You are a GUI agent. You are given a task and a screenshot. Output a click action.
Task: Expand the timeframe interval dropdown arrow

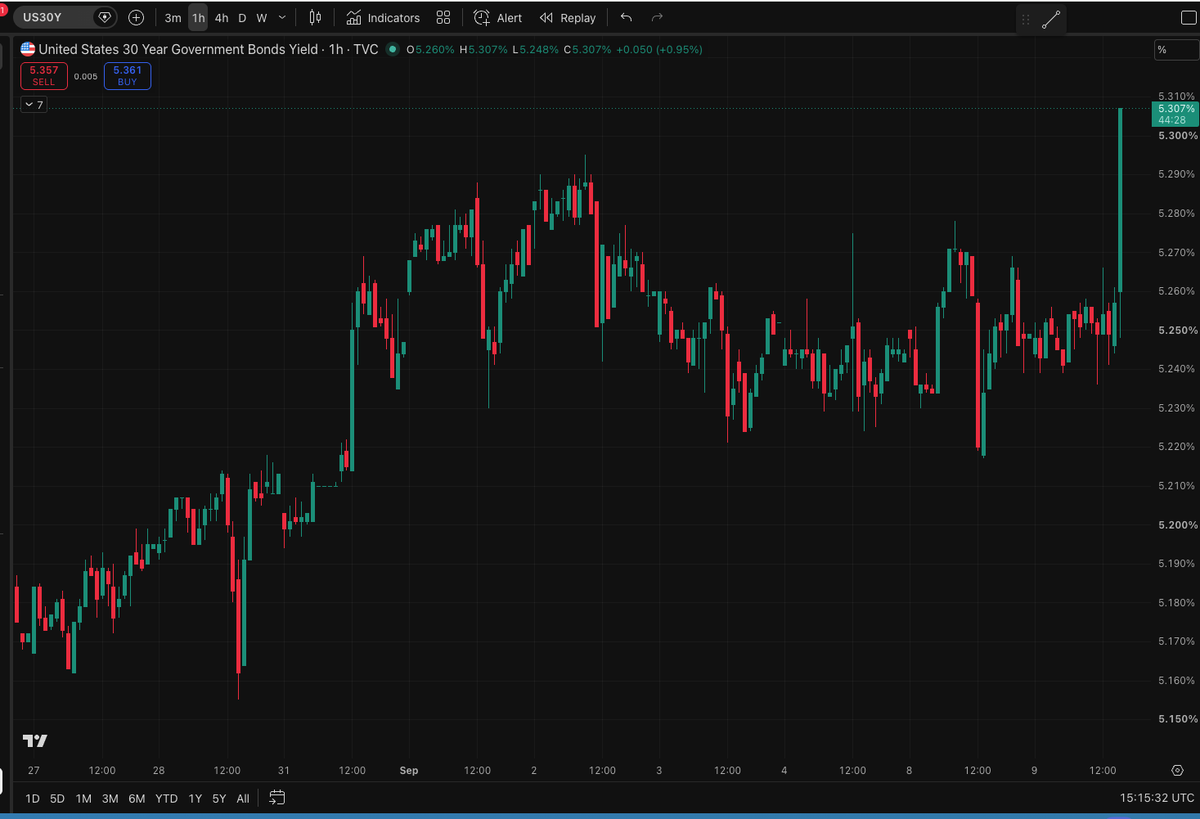pyautogui.click(x=283, y=17)
